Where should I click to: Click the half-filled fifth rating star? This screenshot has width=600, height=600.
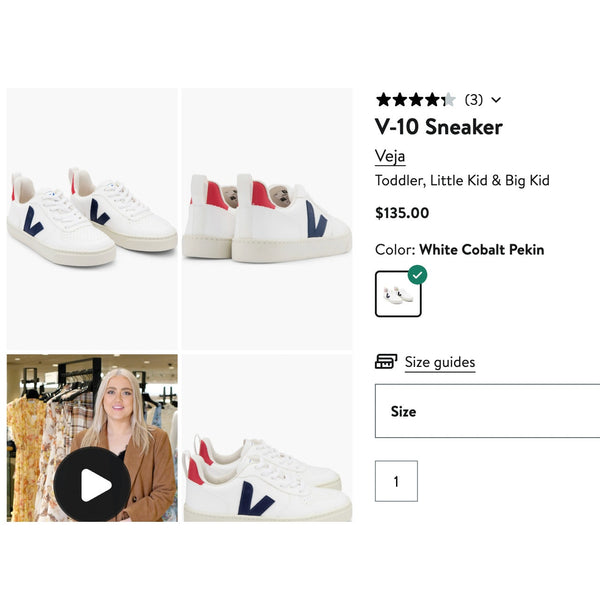[449, 100]
